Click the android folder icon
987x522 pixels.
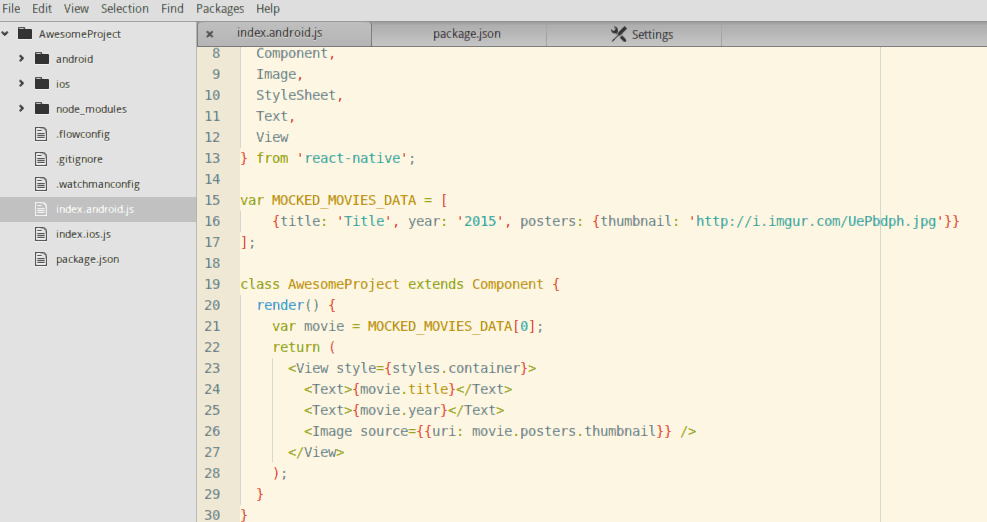[41, 59]
